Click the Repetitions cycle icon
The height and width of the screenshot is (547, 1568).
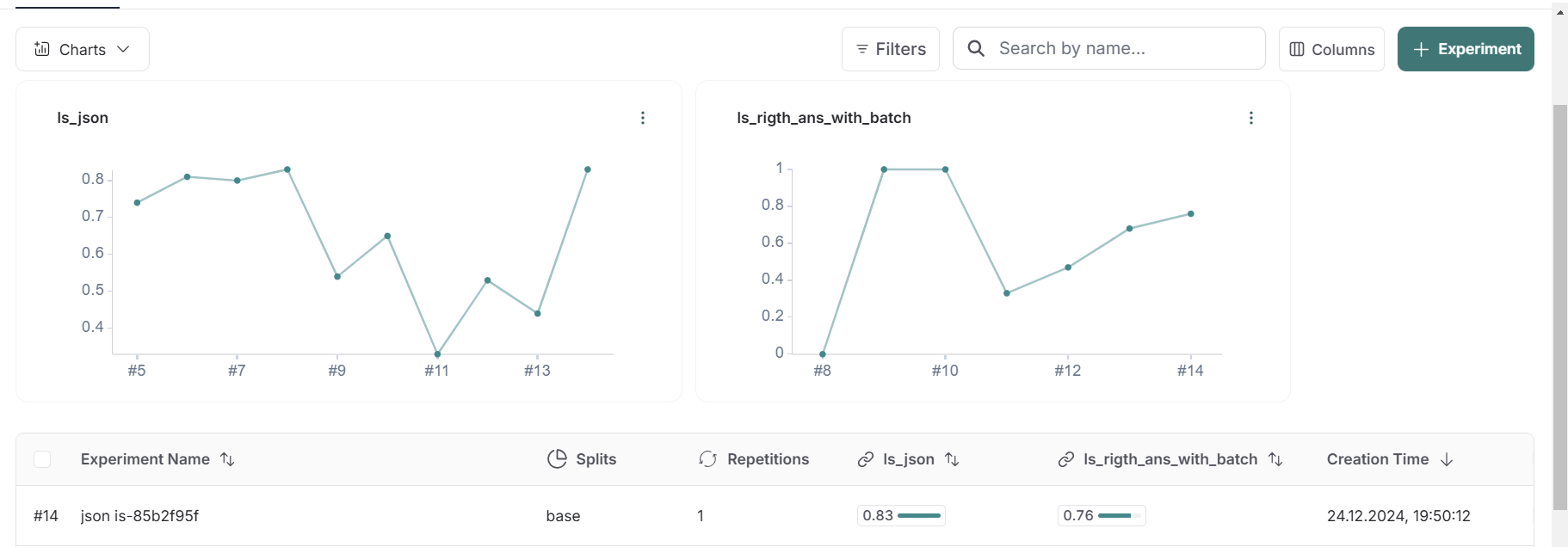click(x=708, y=459)
